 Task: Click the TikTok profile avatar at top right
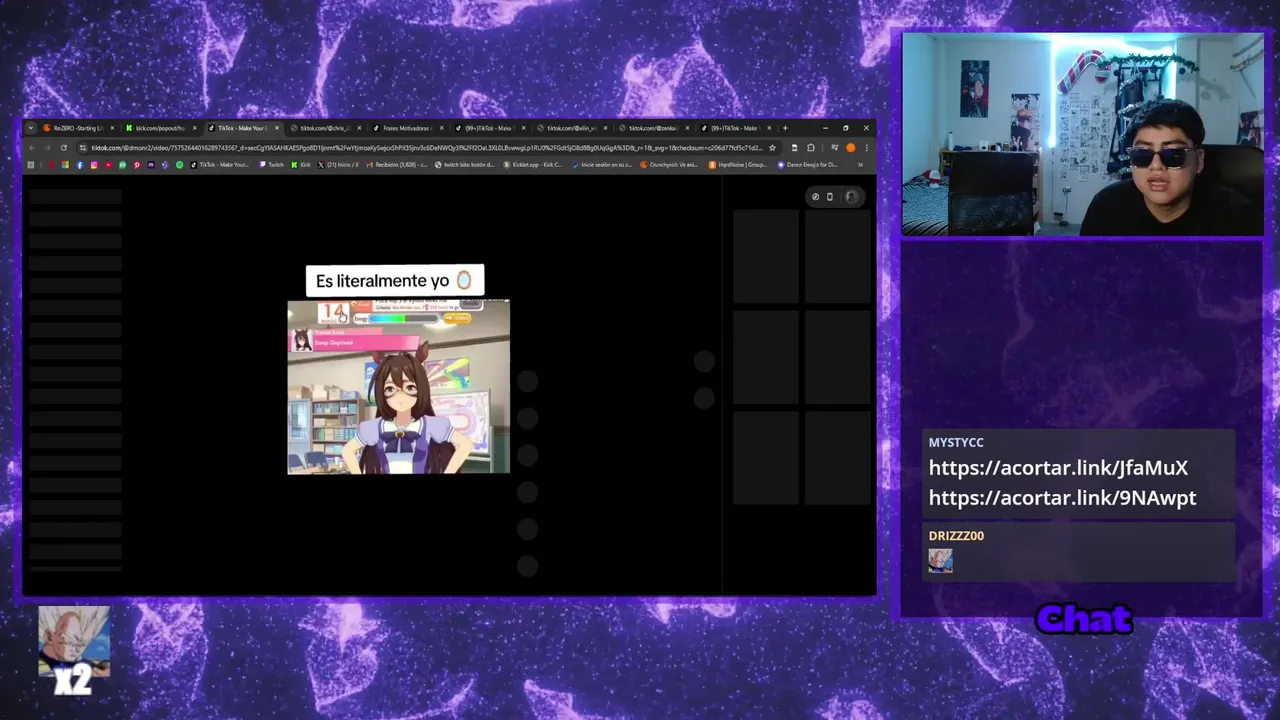click(x=851, y=197)
